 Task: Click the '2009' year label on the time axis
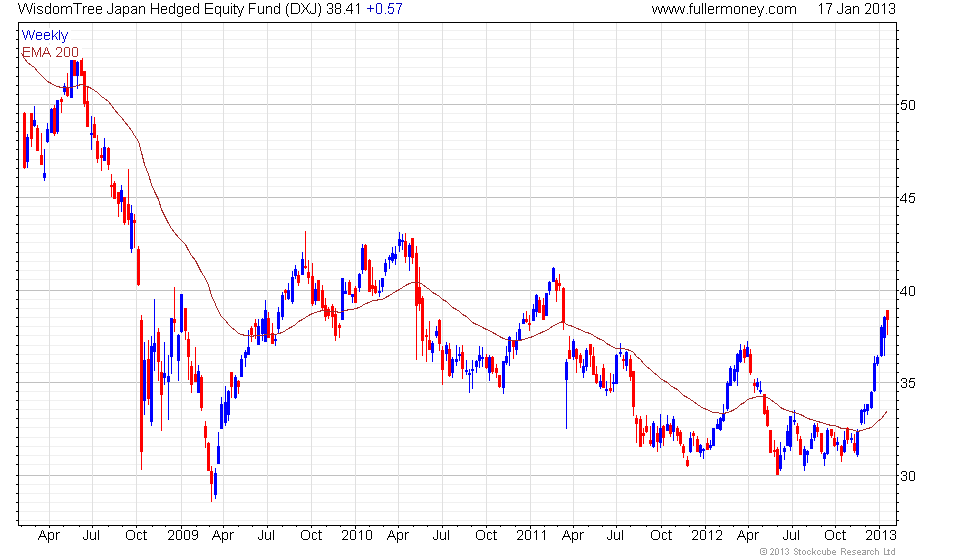click(182, 536)
